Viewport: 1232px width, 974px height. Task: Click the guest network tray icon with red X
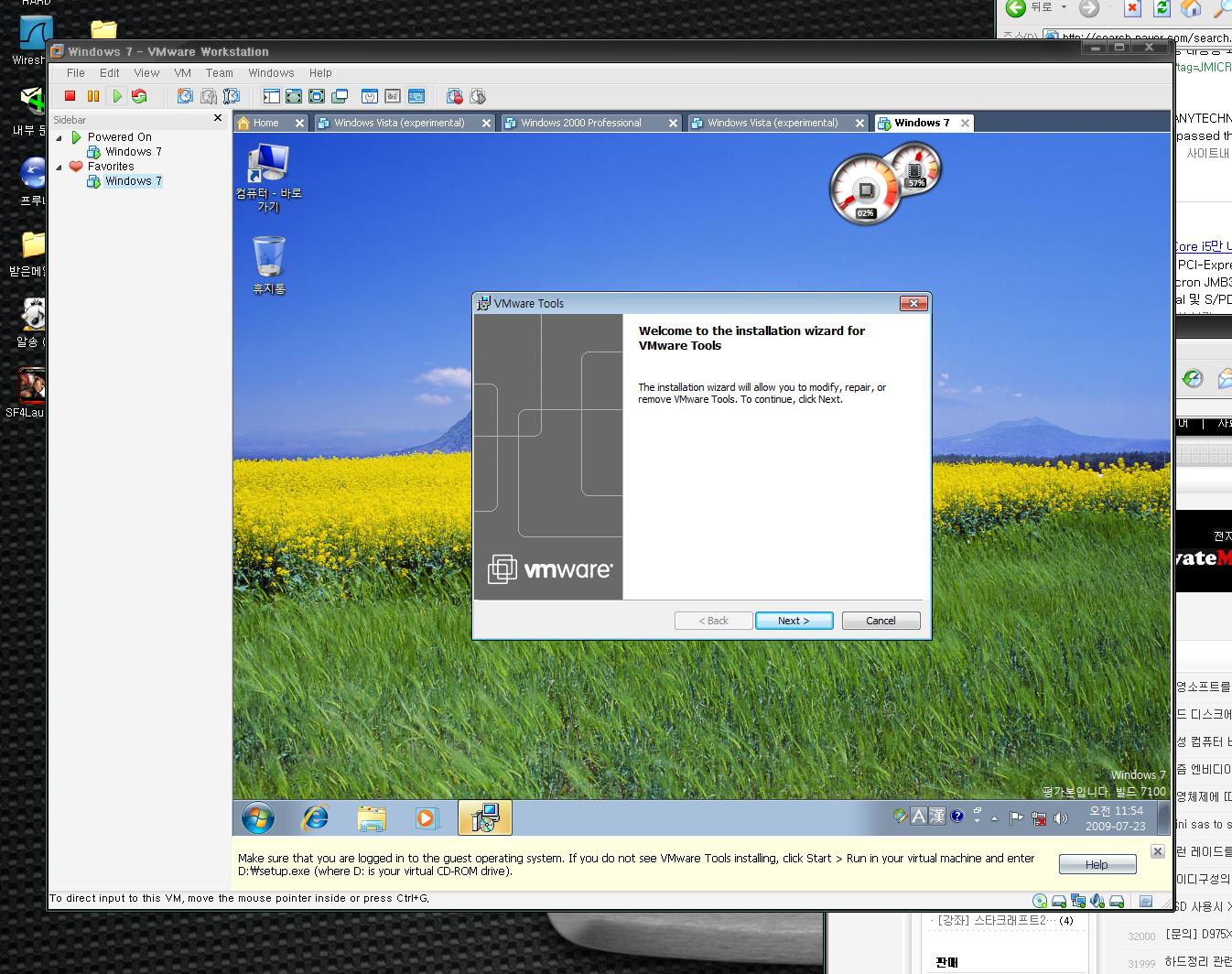[1039, 818]
